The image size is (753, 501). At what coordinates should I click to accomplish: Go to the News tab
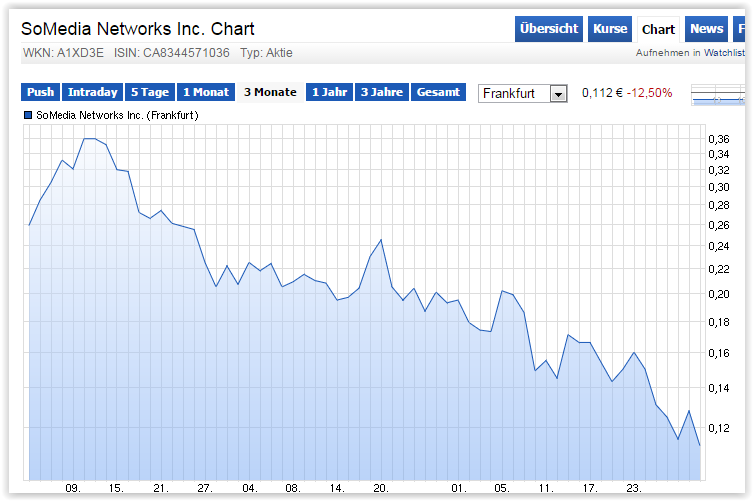pyautogui.click(x=706, y=29)
